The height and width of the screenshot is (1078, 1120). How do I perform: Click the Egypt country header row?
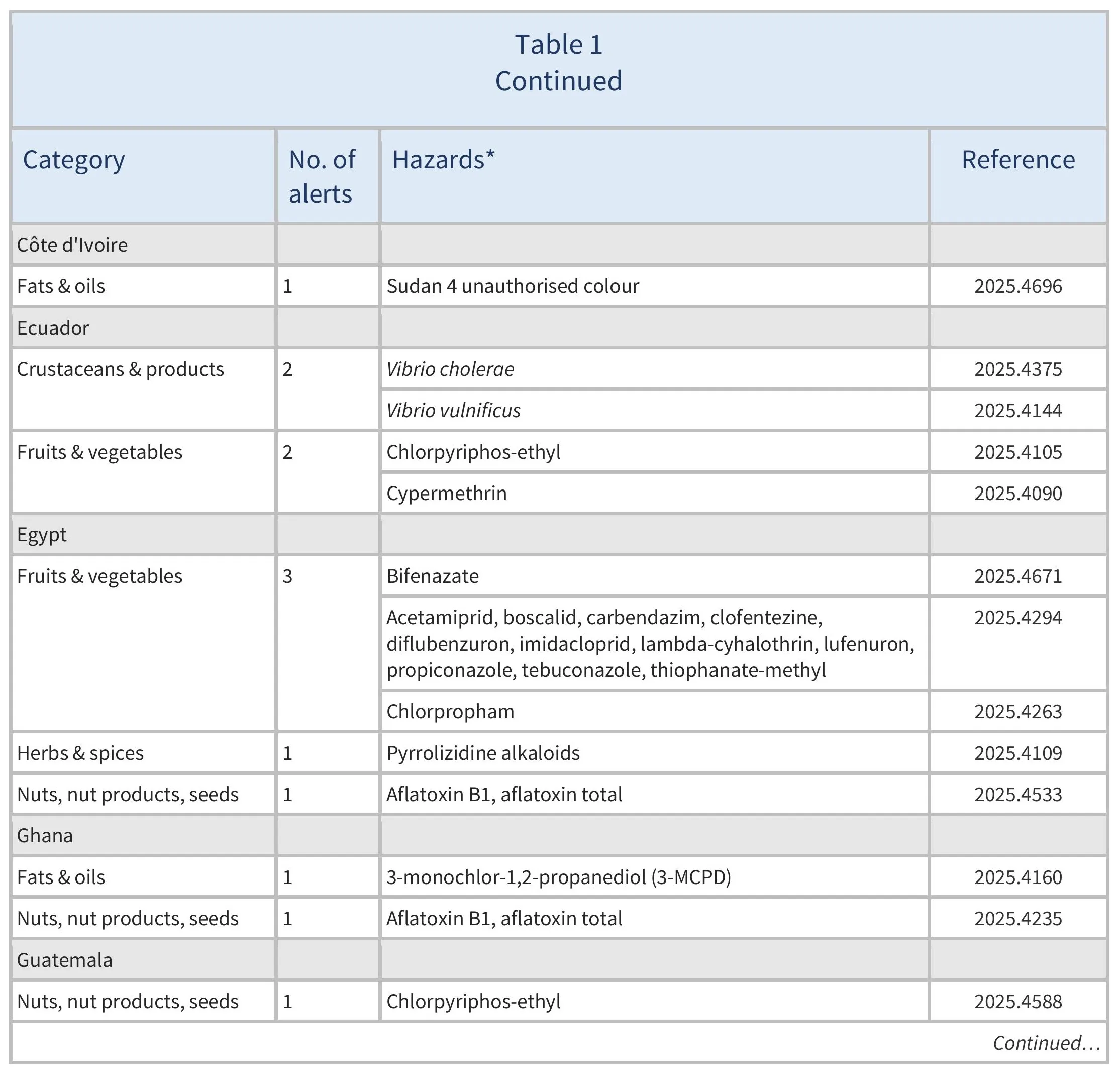click(42, 534)
